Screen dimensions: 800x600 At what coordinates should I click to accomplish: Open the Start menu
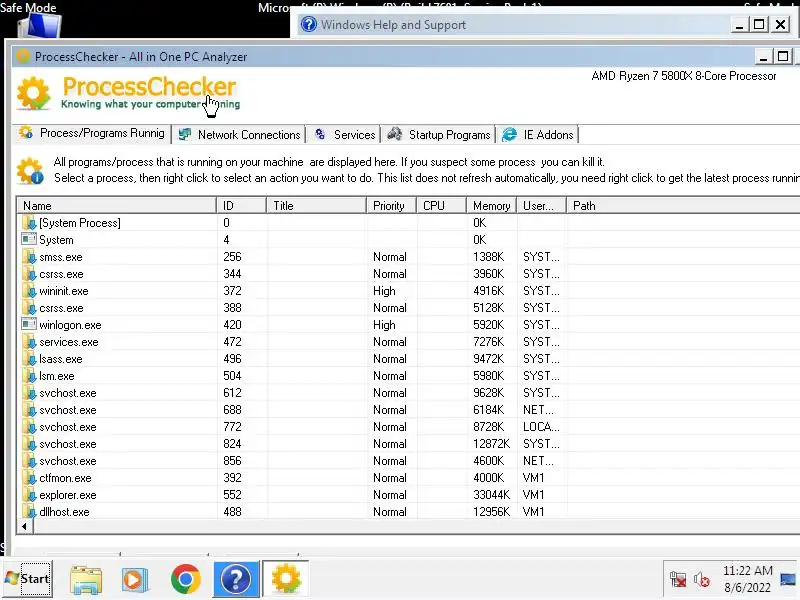click(x=28, y=579)
